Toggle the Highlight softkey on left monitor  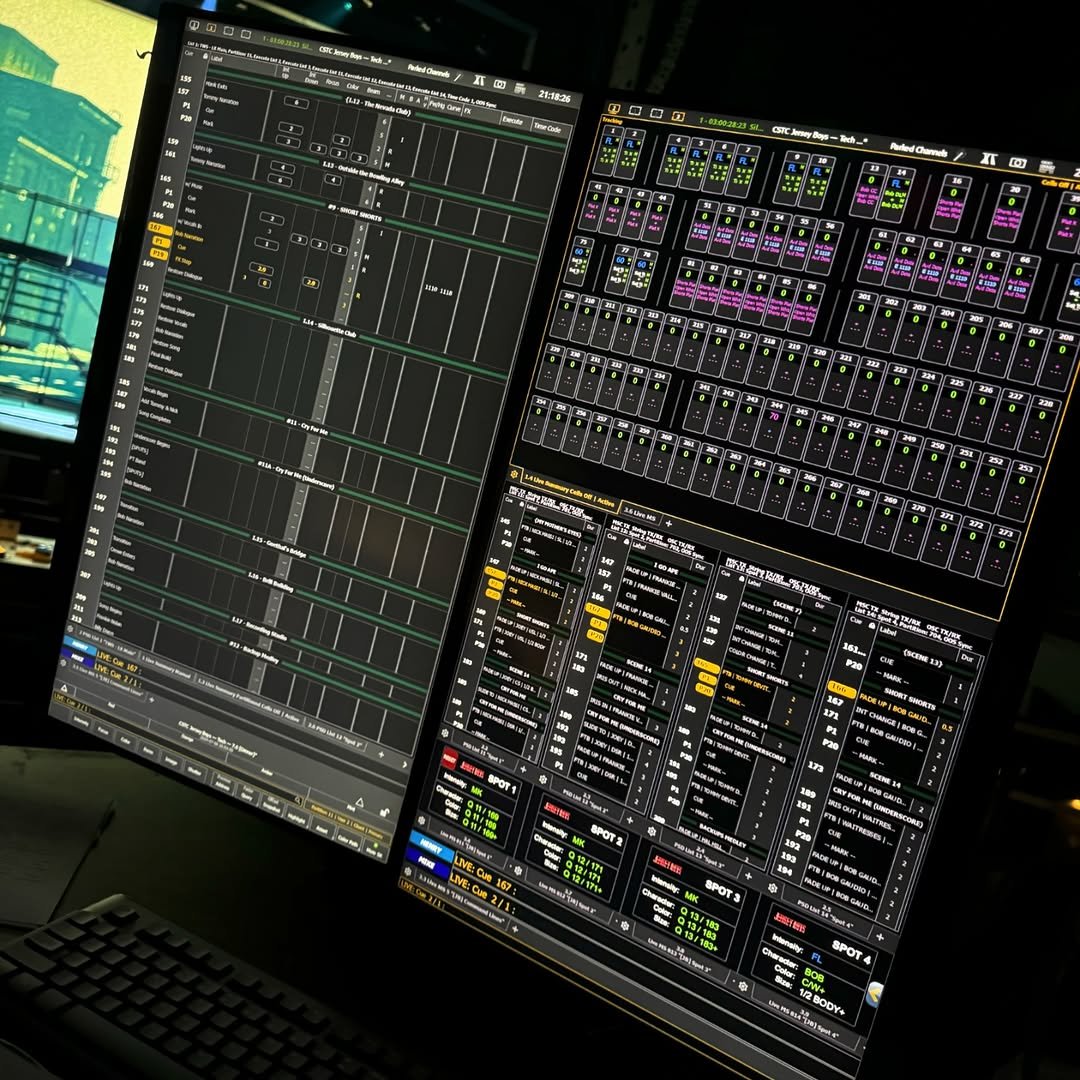pyautogui.click(x=296, y=818)
